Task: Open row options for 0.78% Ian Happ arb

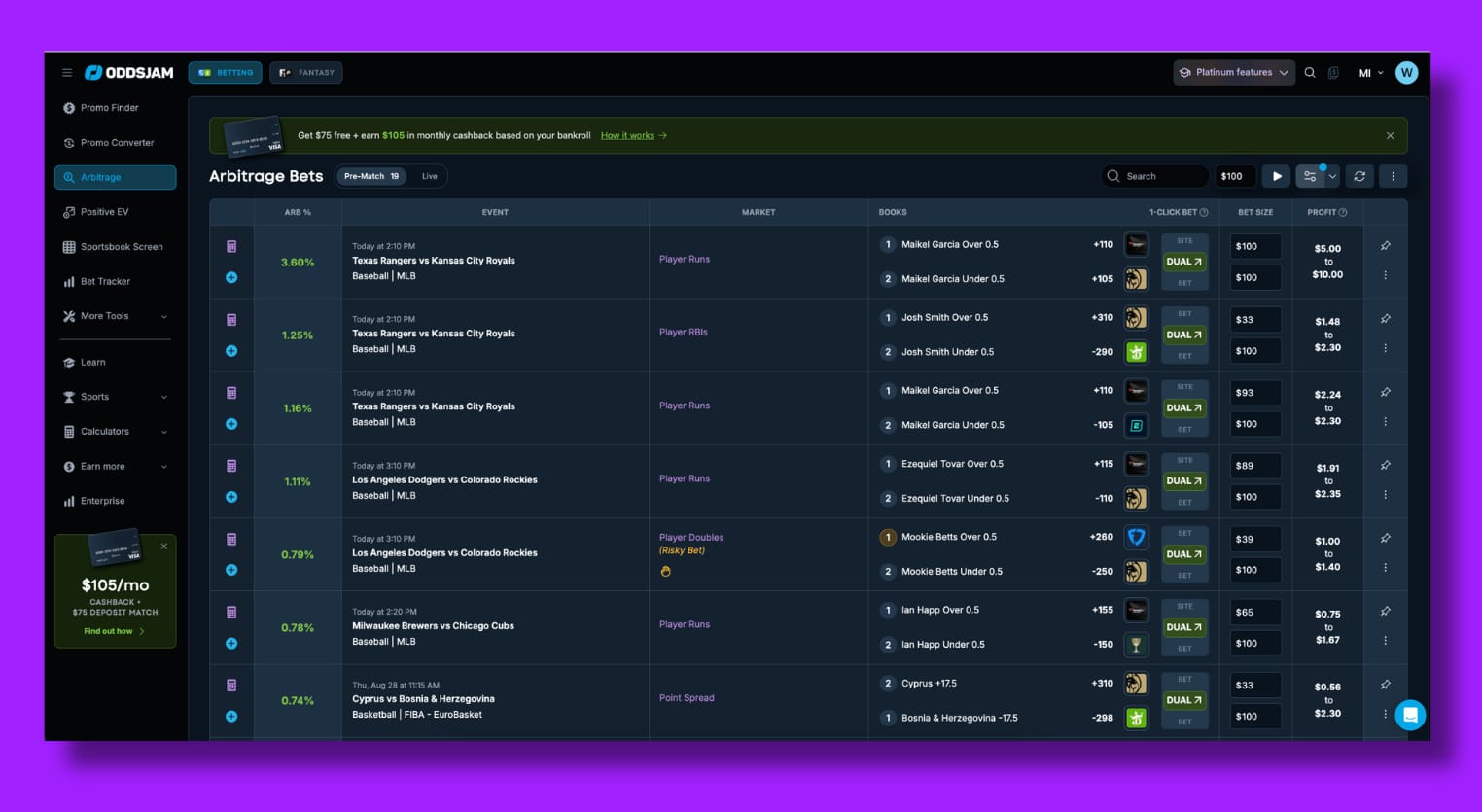Action: [1385, 641]
